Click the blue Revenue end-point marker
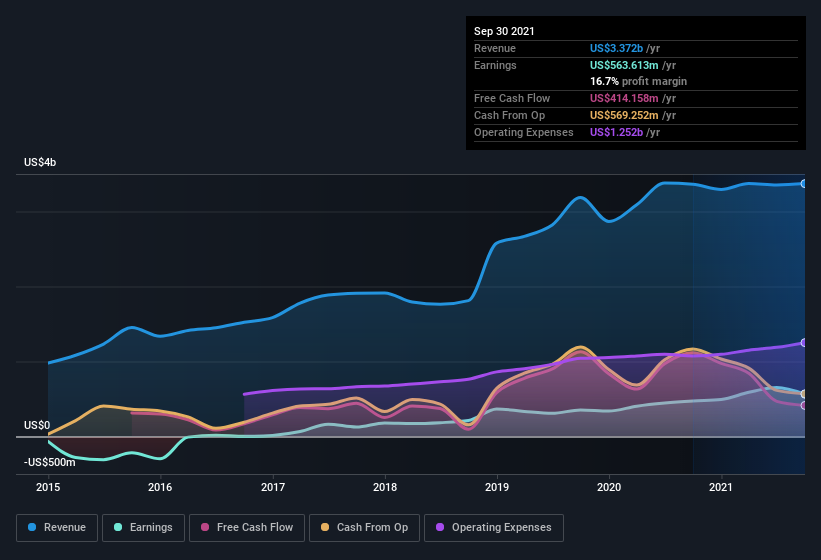 coord(804,184)
